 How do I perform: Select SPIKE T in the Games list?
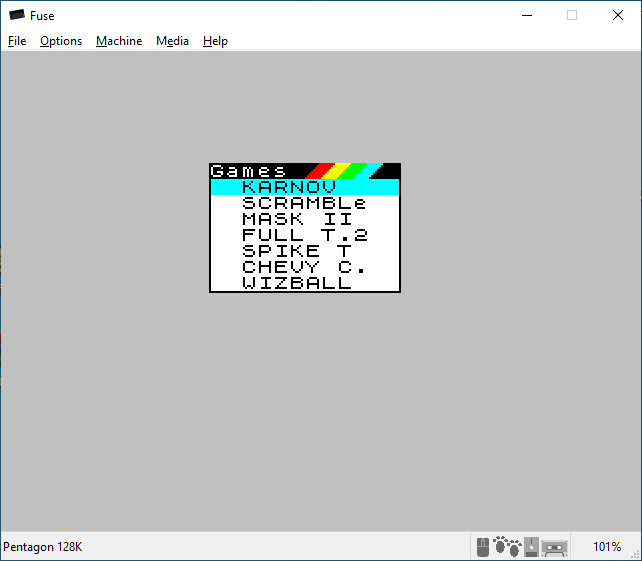[x=305, y=251]
